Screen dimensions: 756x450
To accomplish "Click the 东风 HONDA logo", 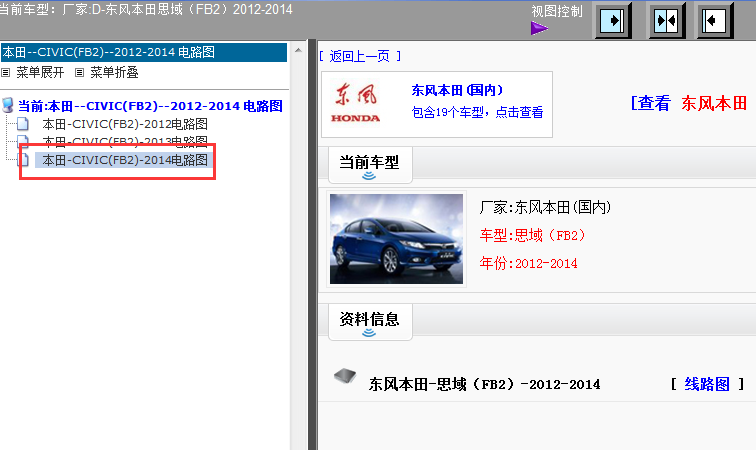I will point(356,103).
